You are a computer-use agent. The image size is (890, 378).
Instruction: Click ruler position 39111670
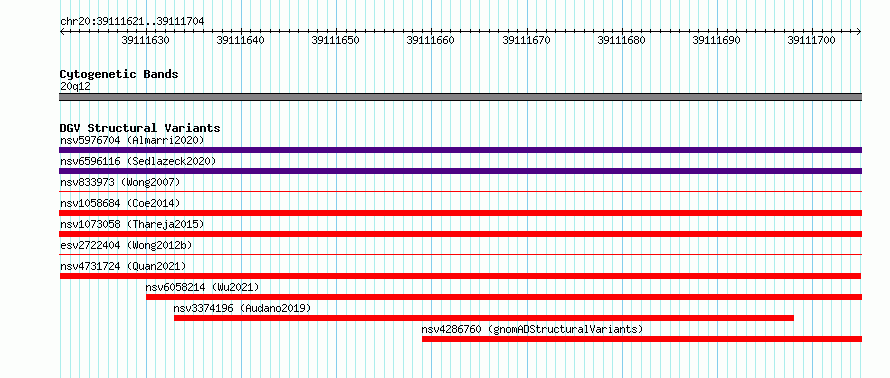click(x=526, y=40)
